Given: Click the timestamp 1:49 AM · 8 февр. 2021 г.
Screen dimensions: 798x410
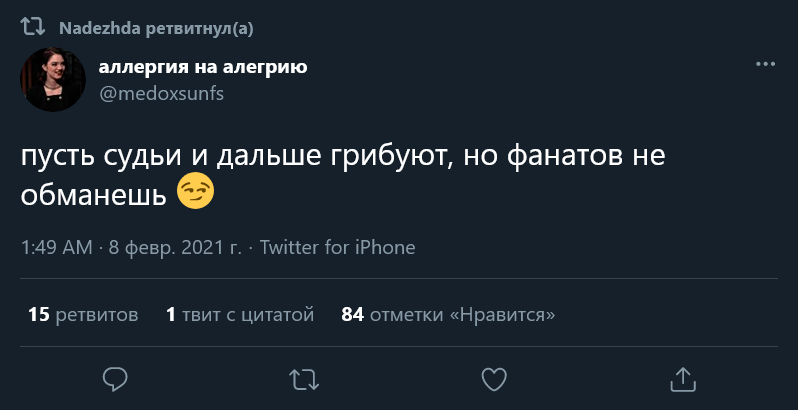Looking at the screenshot, I should coord(130,248).
